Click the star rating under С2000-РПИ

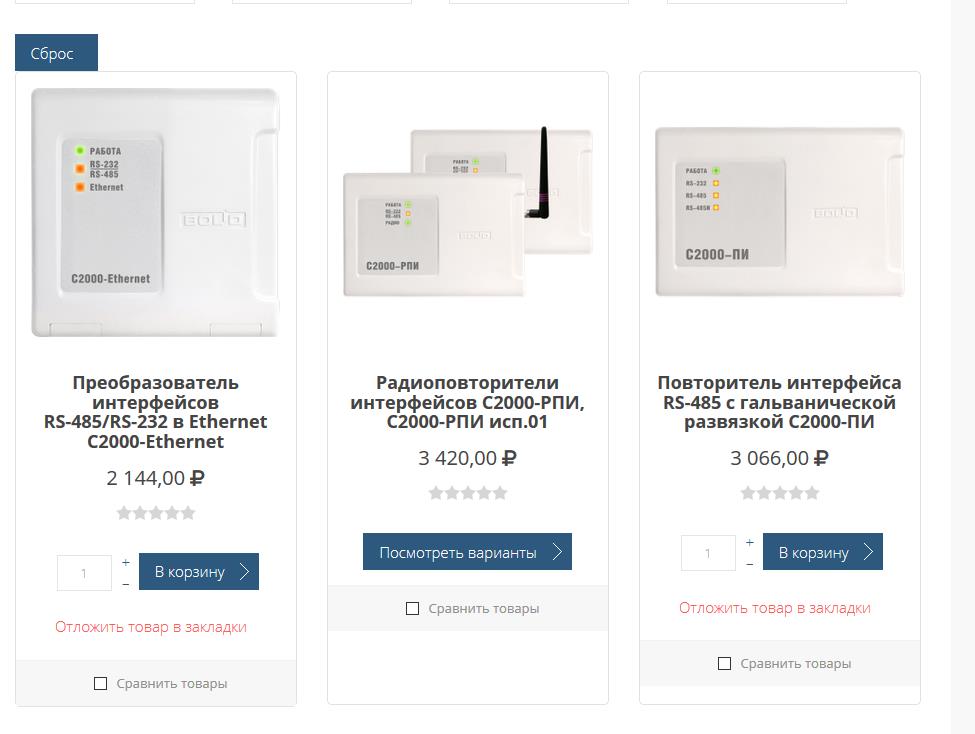click(468, 493)
